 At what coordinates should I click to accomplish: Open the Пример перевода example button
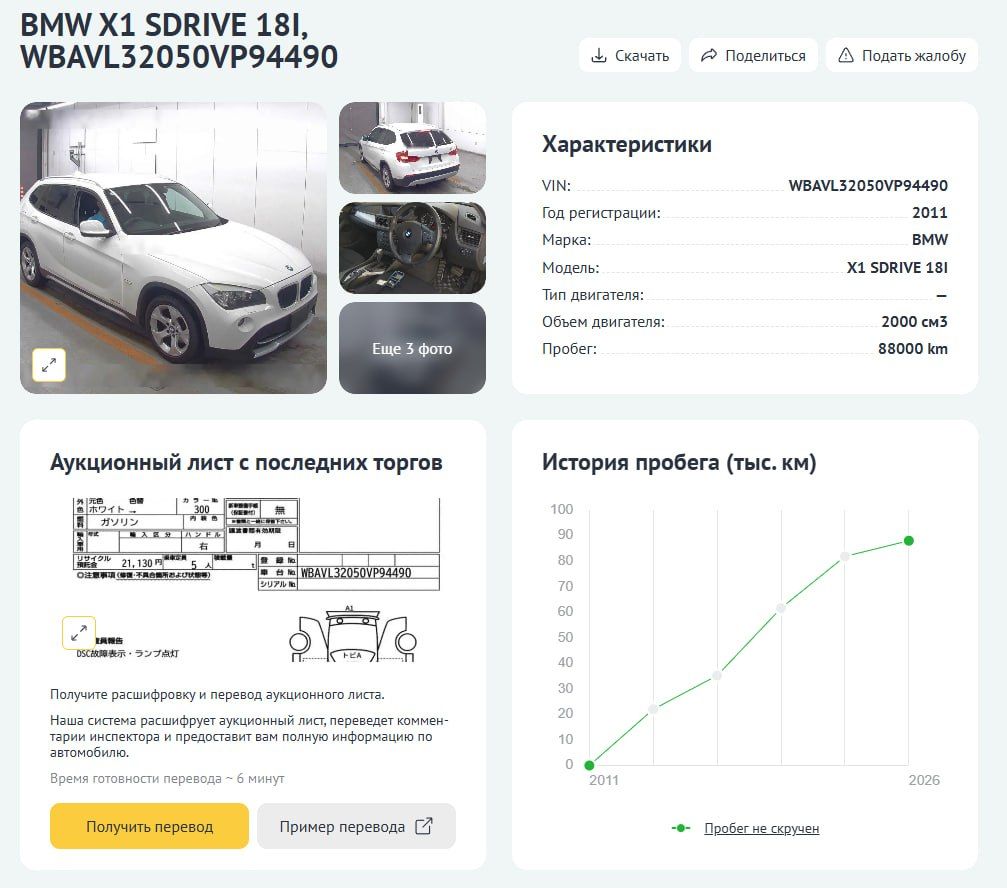[x=356, y=826]
